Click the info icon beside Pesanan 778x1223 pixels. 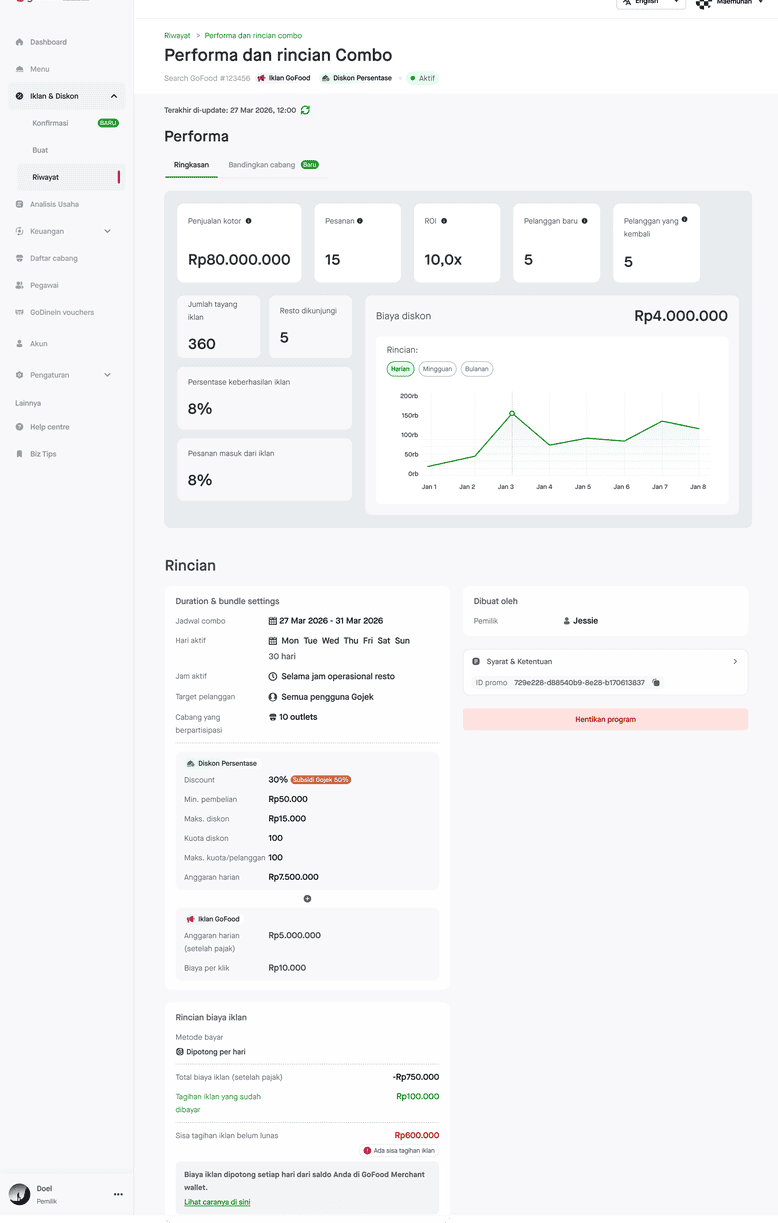tap(360, 221)
